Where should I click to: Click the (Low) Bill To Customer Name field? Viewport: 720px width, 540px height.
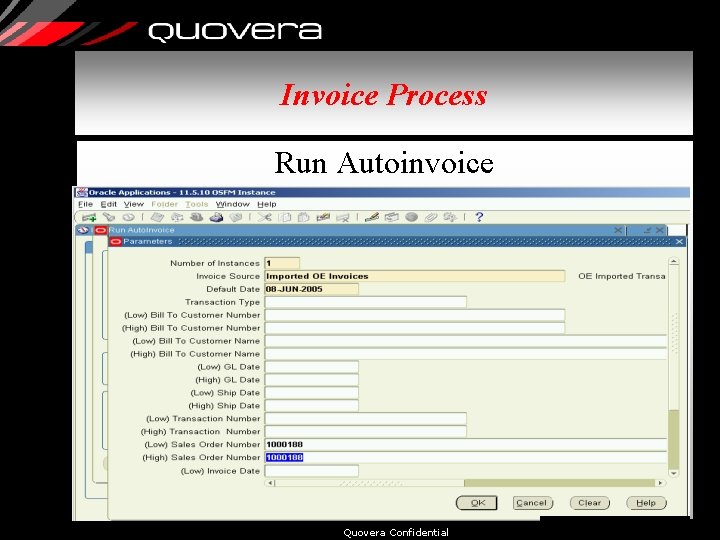pos(465,341)
